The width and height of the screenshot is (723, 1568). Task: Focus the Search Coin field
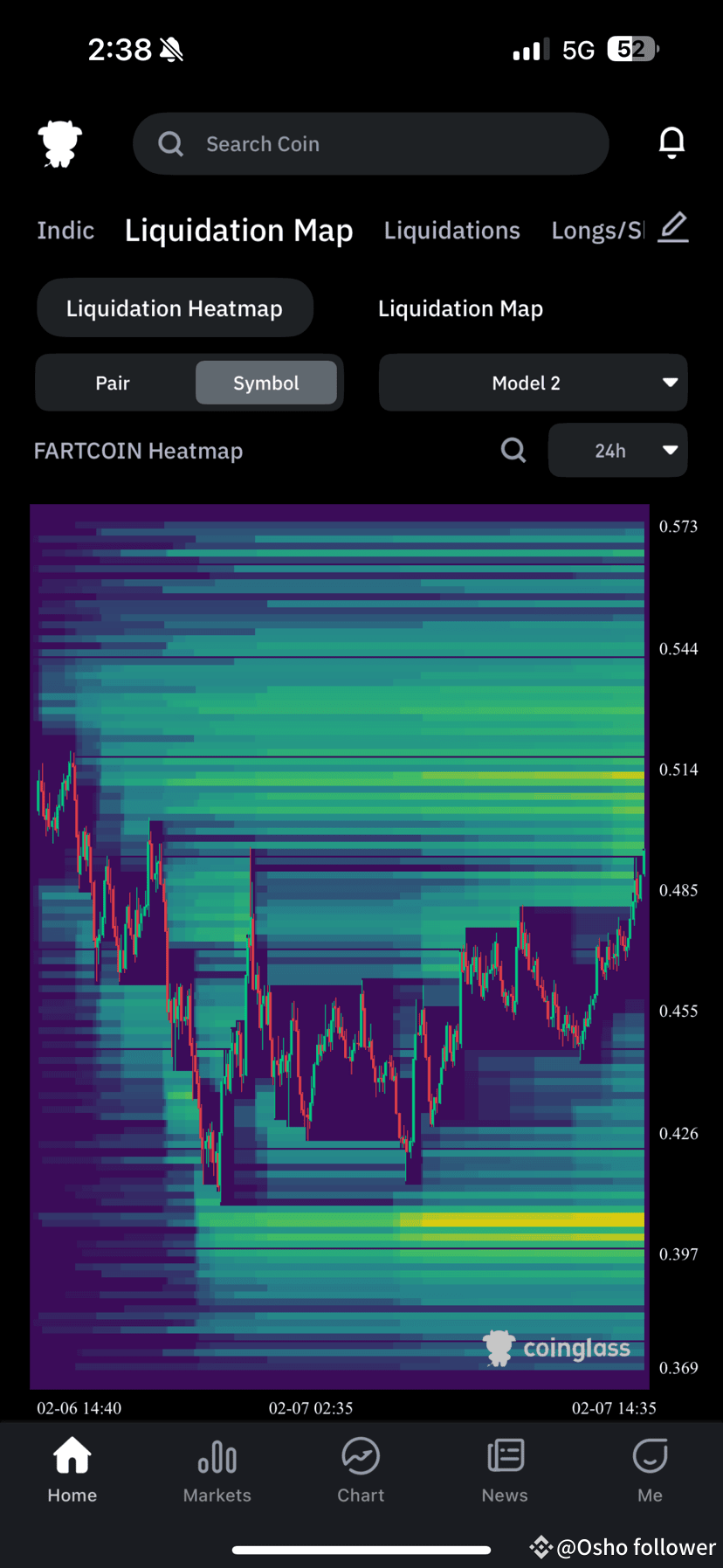(370, 143)
